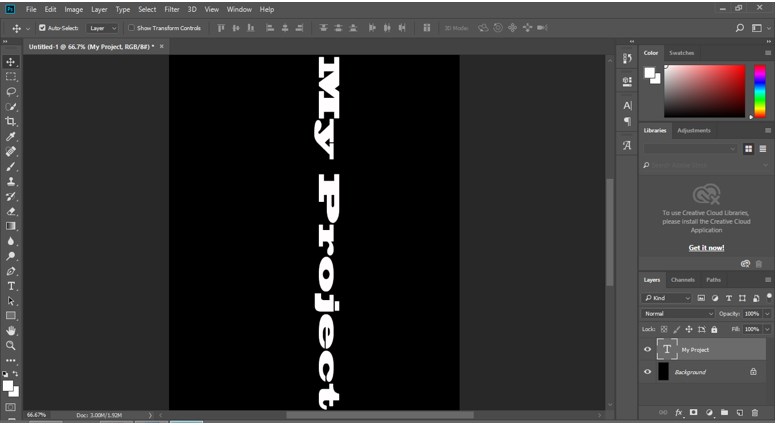This screenshot has height=425, width=776.
Task: Open the Edit Toolbar three-dots menu
Action: [x=10, y=361]
